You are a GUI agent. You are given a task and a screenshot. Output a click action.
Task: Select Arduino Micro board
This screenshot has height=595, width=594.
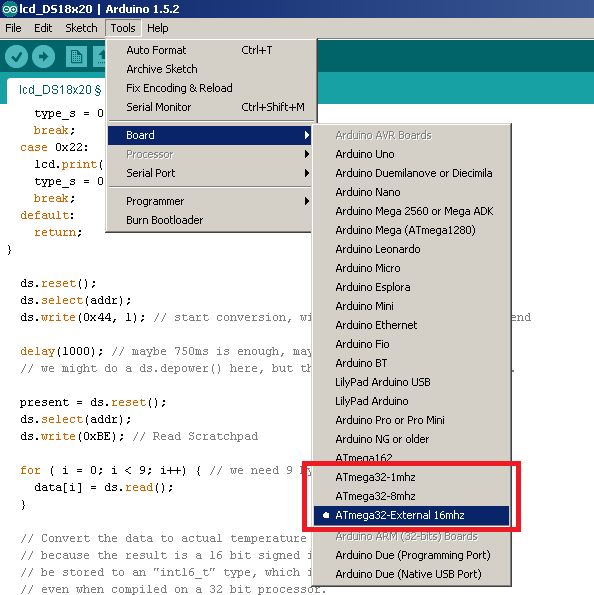411,268
